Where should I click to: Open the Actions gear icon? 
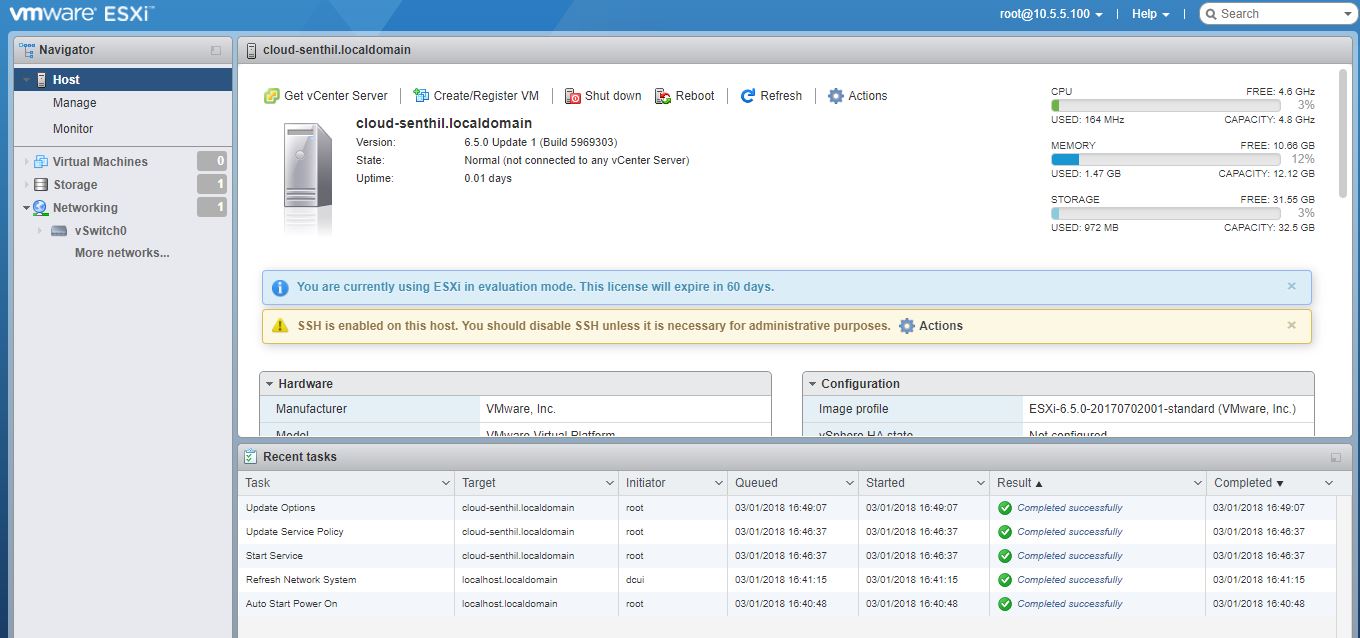tap(836, 95)
